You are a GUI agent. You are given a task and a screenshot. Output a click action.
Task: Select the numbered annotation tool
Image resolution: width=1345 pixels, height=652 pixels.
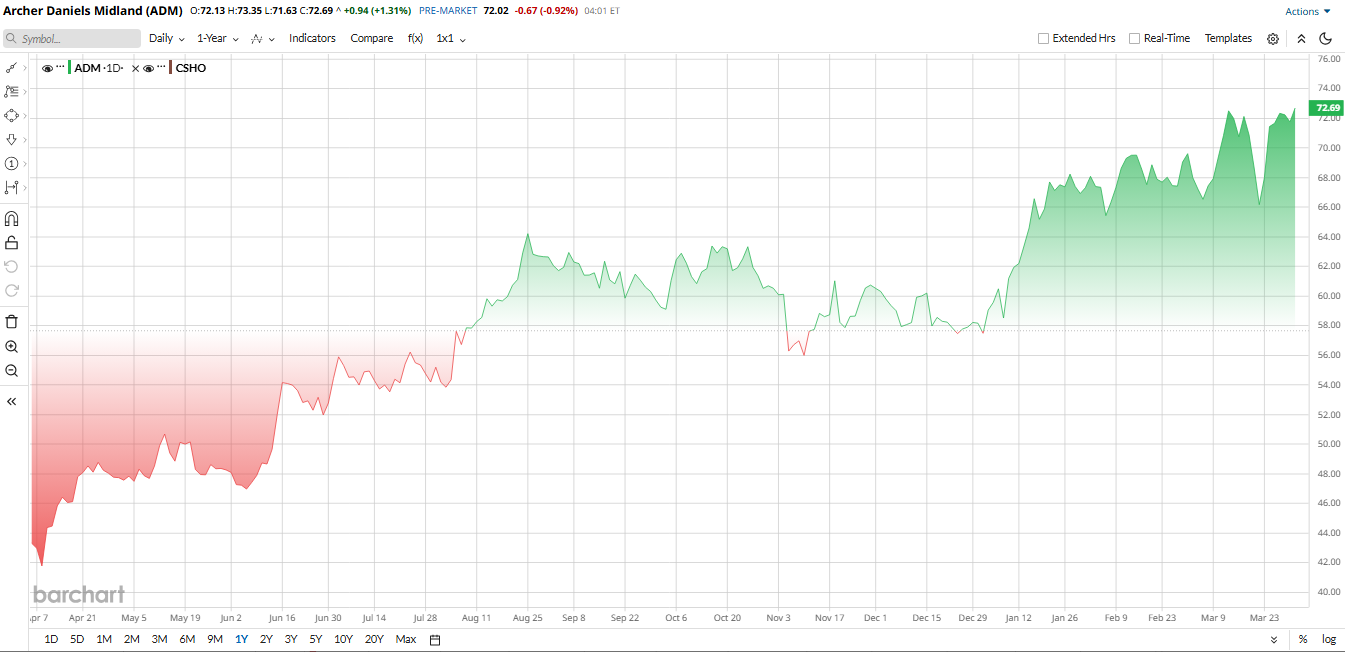[x=11, y=163]
